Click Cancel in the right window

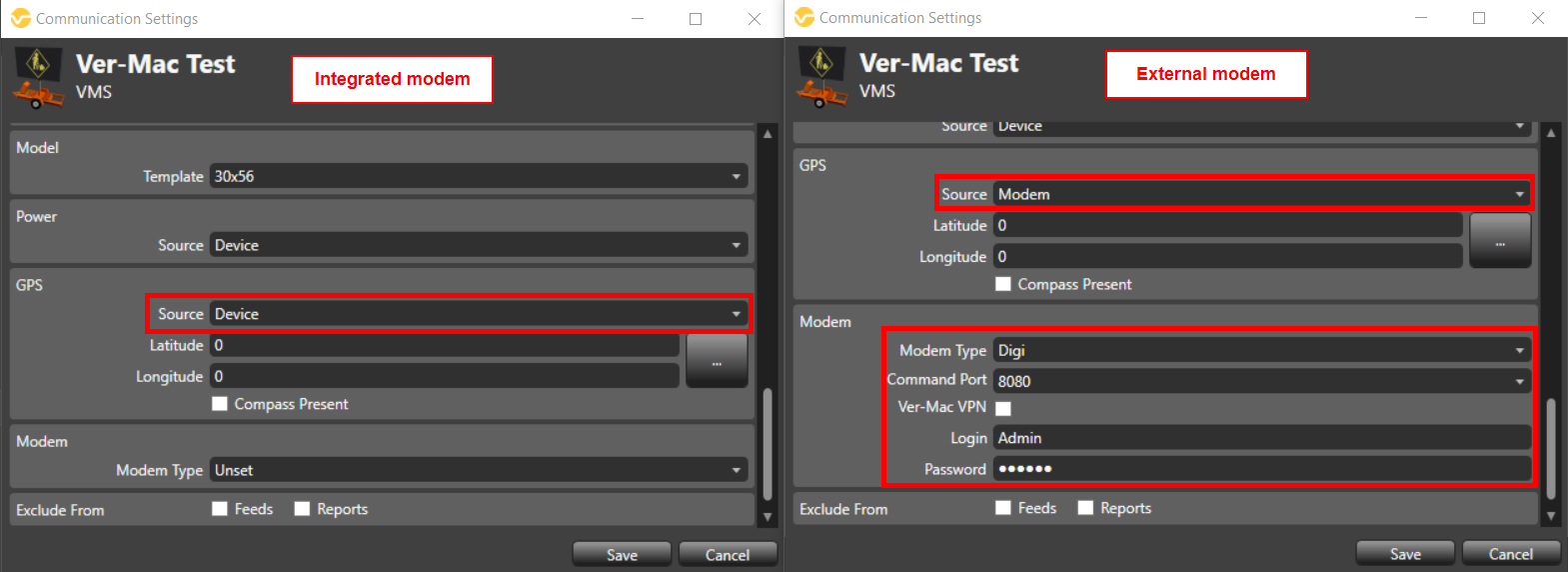tap(1511, 554)
